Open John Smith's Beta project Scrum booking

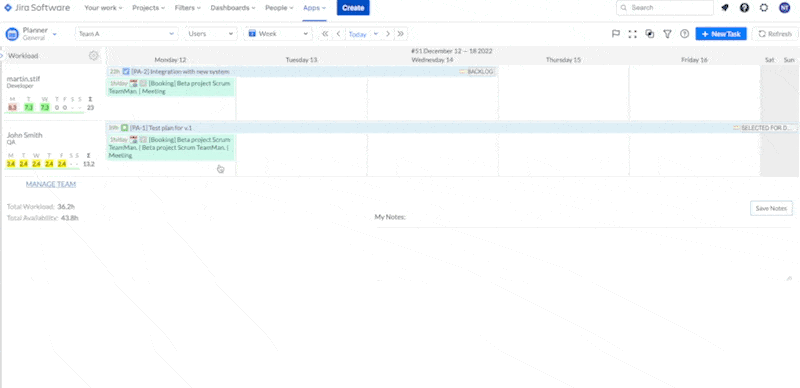(170, 148)
